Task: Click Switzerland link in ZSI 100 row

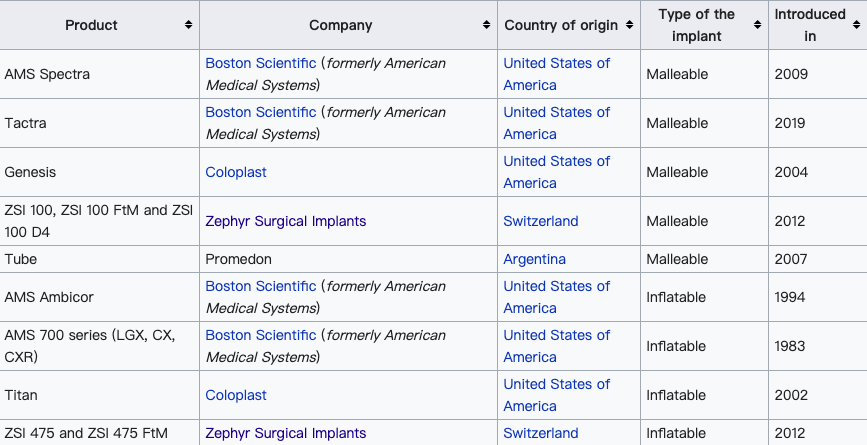Action: tap(541, 221)
